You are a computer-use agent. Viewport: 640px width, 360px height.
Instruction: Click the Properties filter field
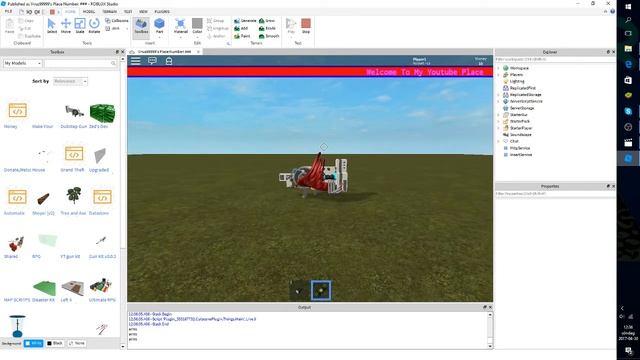coord(555,193)
